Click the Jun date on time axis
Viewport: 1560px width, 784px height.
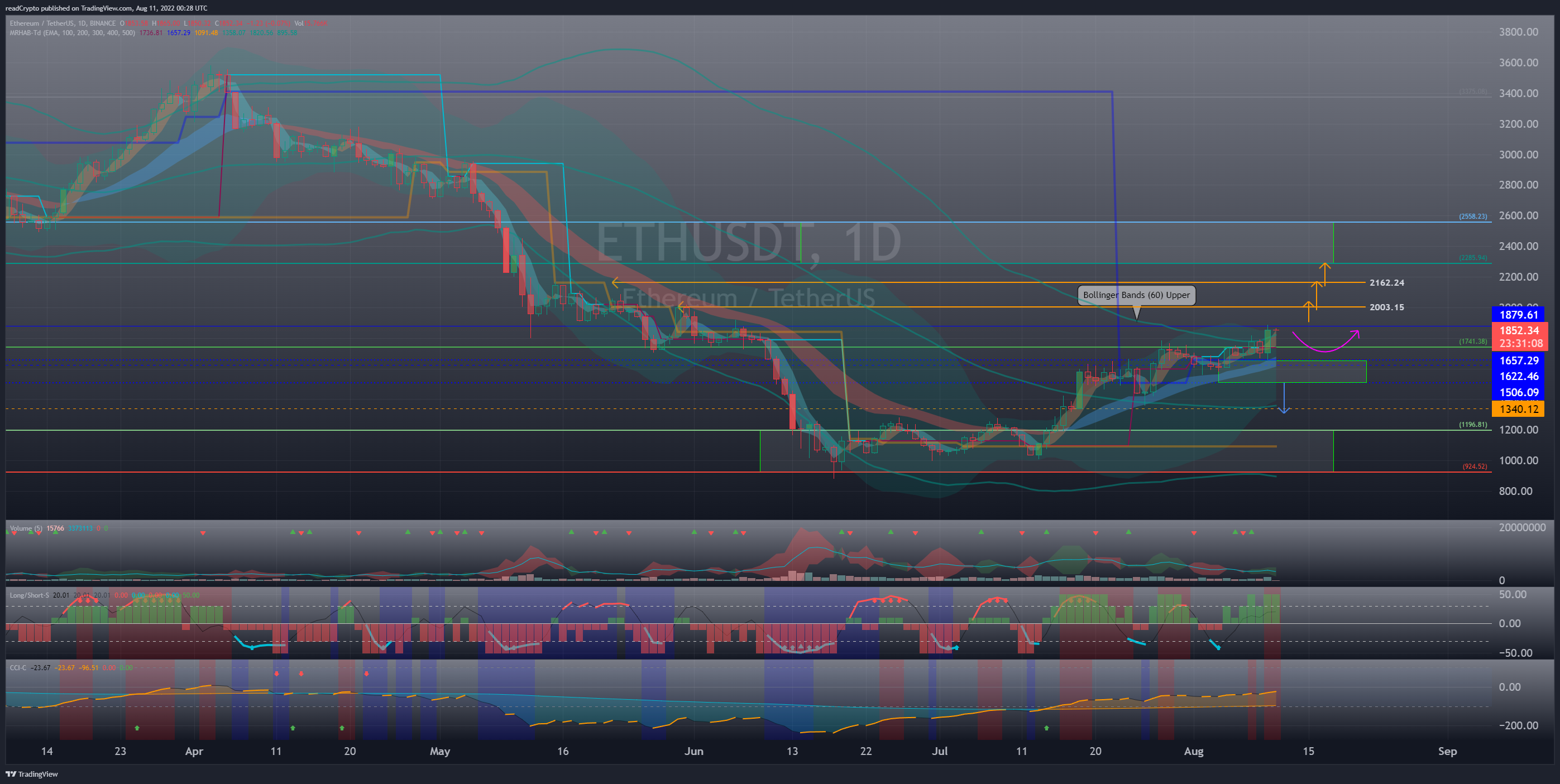[694, 751]
